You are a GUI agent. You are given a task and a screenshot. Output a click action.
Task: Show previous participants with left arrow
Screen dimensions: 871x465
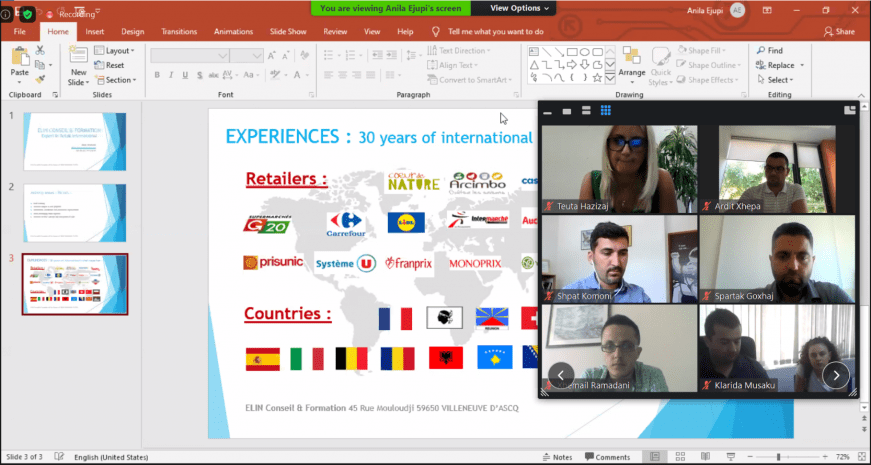click(561, 376)
